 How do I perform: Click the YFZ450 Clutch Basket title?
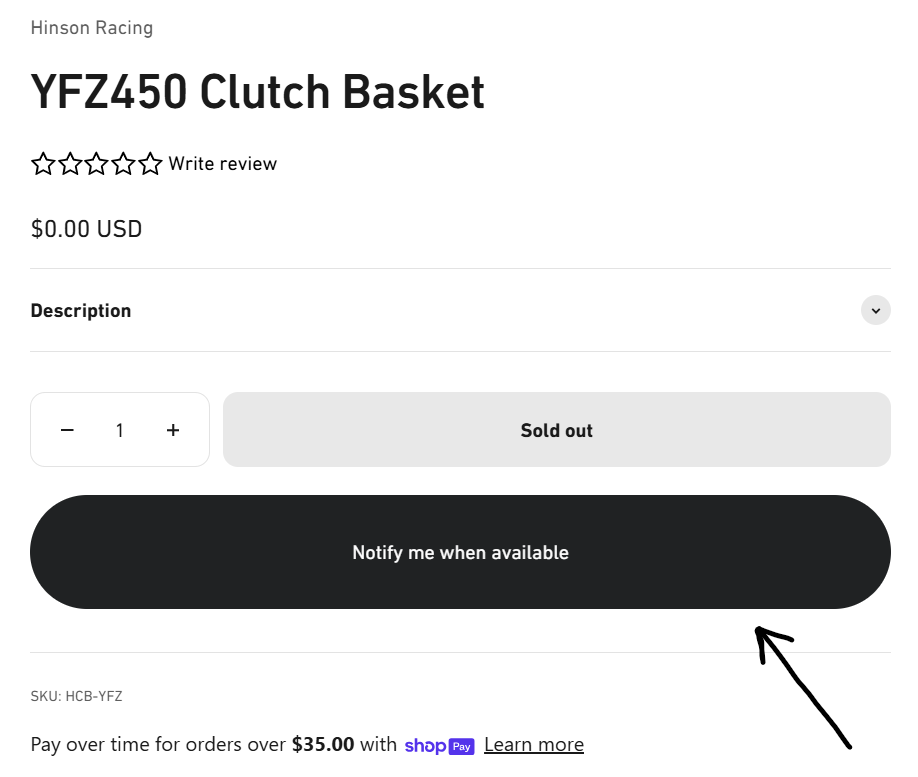pyautogui.click(x=258, y=92)
